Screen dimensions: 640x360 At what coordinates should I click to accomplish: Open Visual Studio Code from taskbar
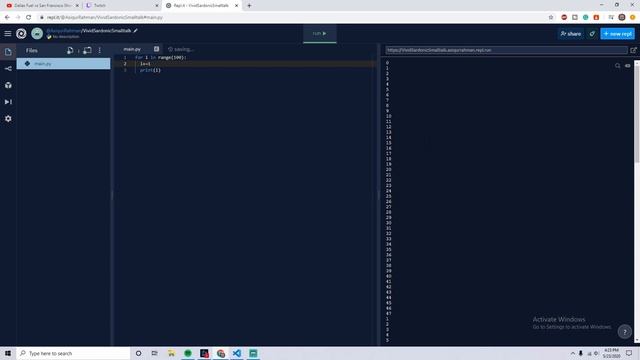[237, 353]
